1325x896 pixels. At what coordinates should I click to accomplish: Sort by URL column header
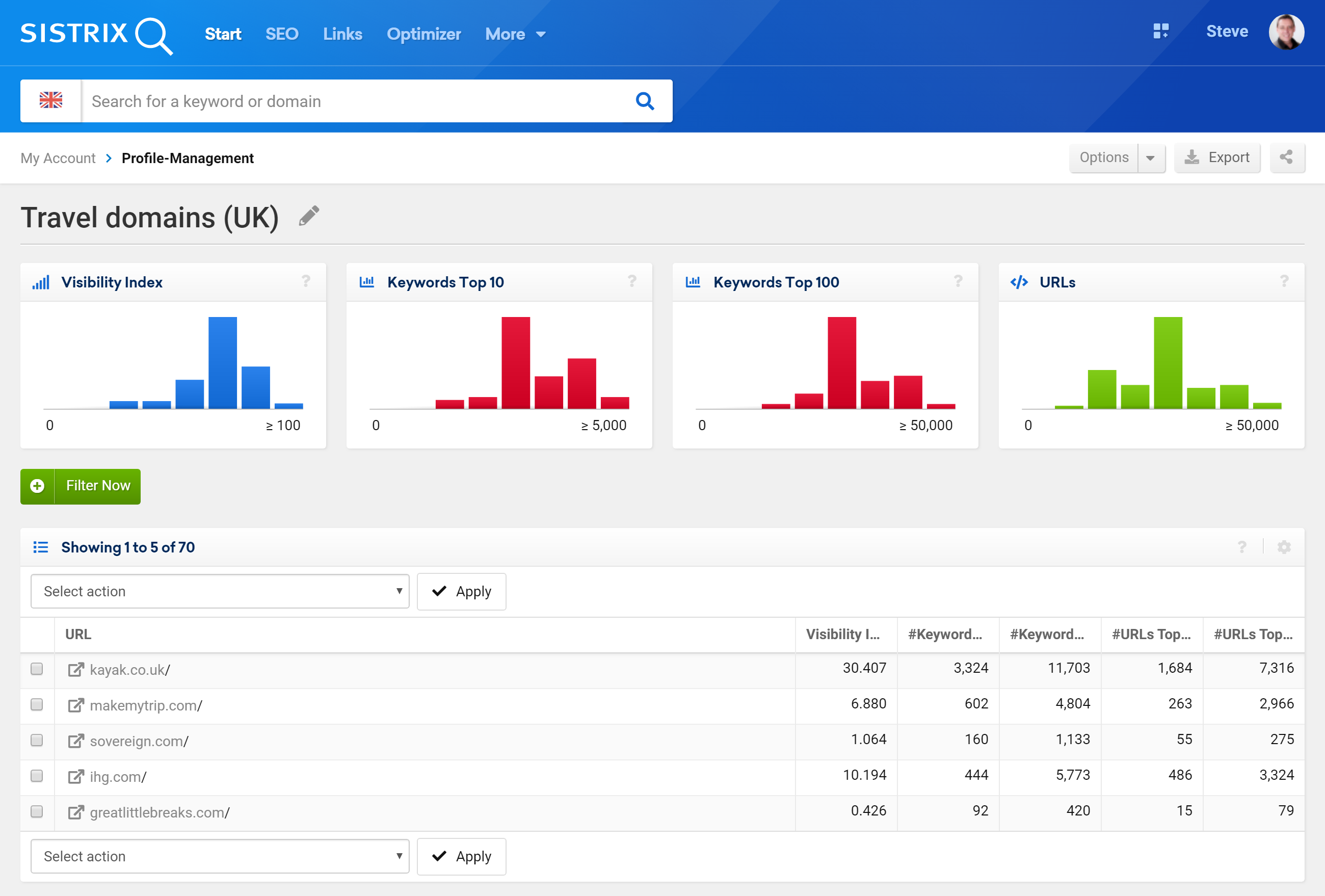point(78,634)
